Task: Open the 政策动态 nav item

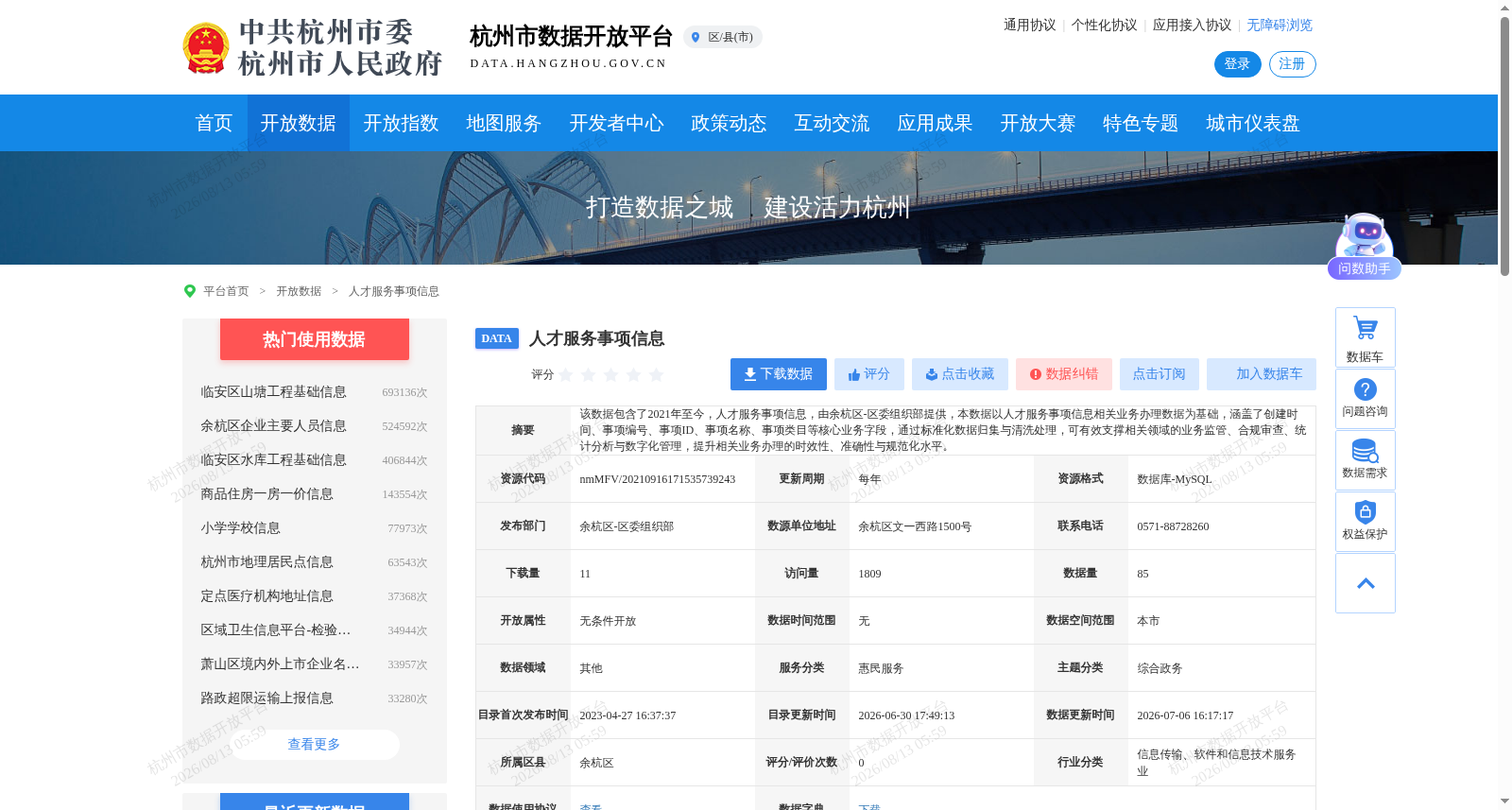Action: [x=729, y=123]
